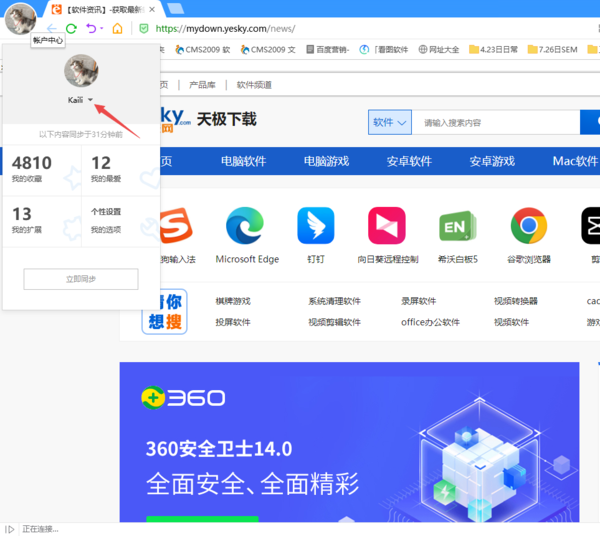Click the Microsoft Edge icon
The width and height of the screenshot is (600, 536).
[x=245, y=225]
